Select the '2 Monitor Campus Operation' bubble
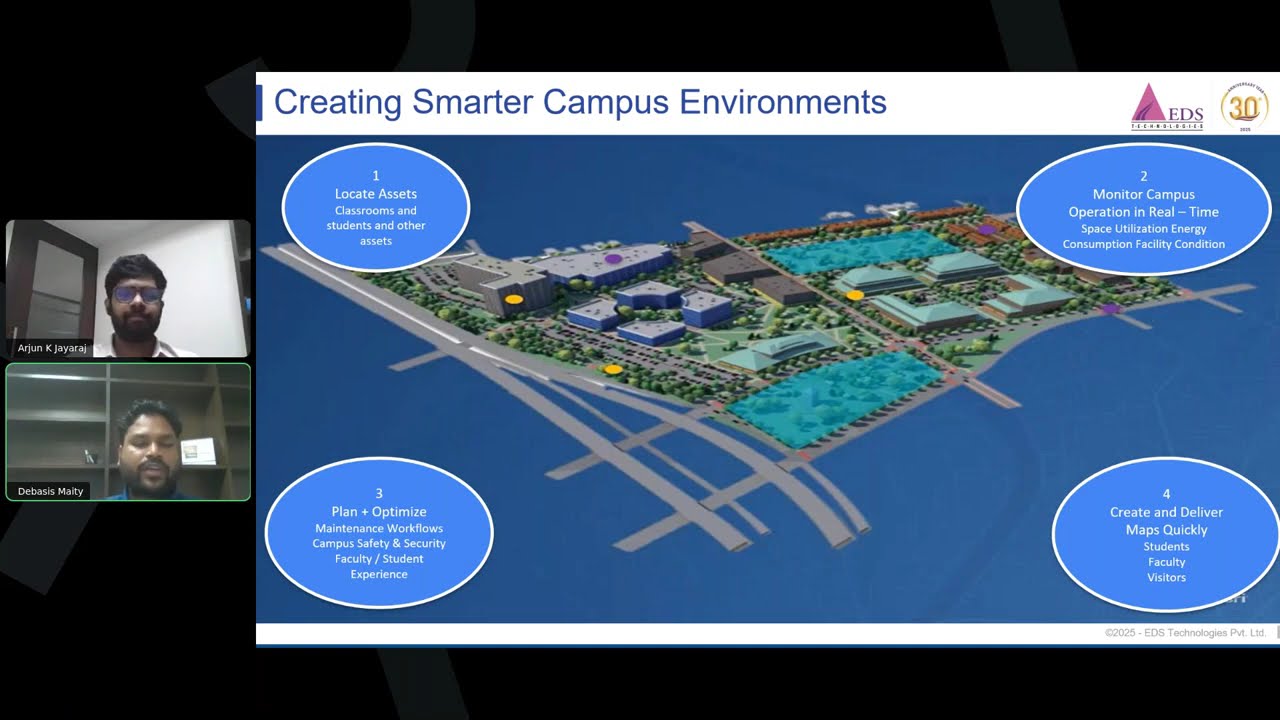The image size is (1280, 720). coord(1144,209)
